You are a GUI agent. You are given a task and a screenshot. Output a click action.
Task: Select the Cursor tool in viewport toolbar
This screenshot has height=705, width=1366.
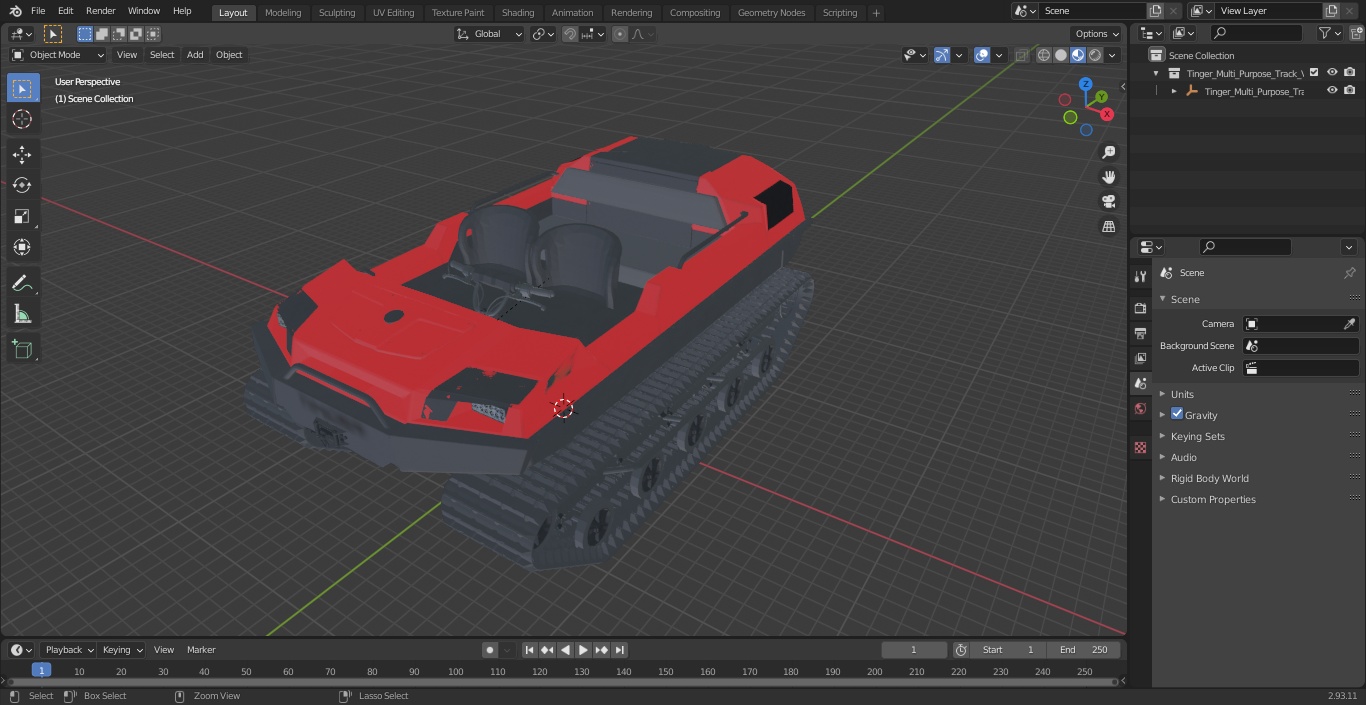point(22,119)
